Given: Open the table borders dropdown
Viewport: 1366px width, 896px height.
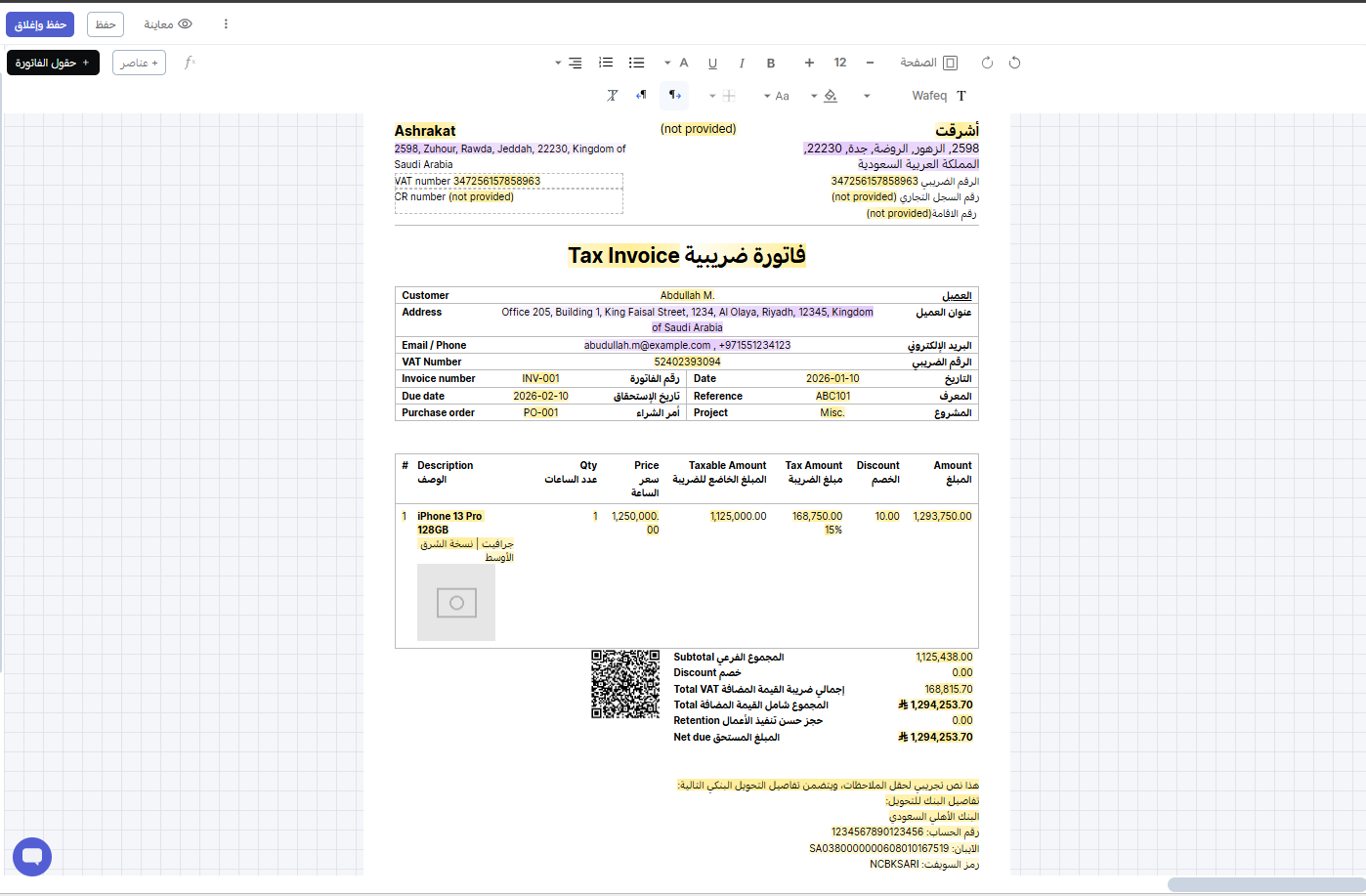Looking at the screenshot, I should 722,96.
